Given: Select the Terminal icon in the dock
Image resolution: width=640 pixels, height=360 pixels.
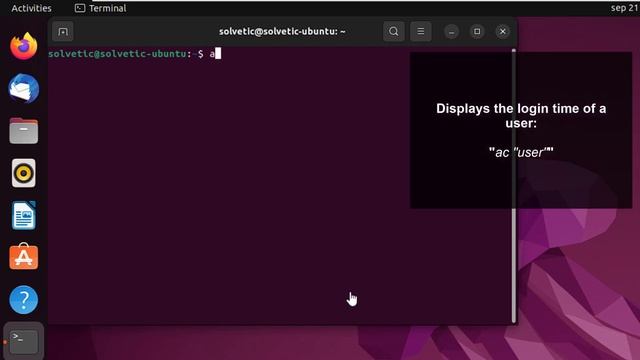Looking at the screenshot, I should (24, 341).
